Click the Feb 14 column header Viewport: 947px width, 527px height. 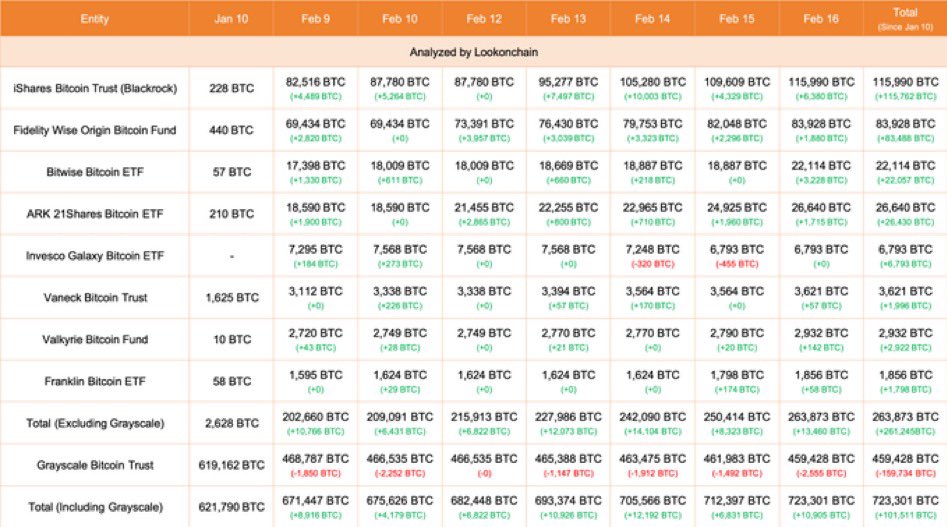pyautogui.click(x=652, y=19)
